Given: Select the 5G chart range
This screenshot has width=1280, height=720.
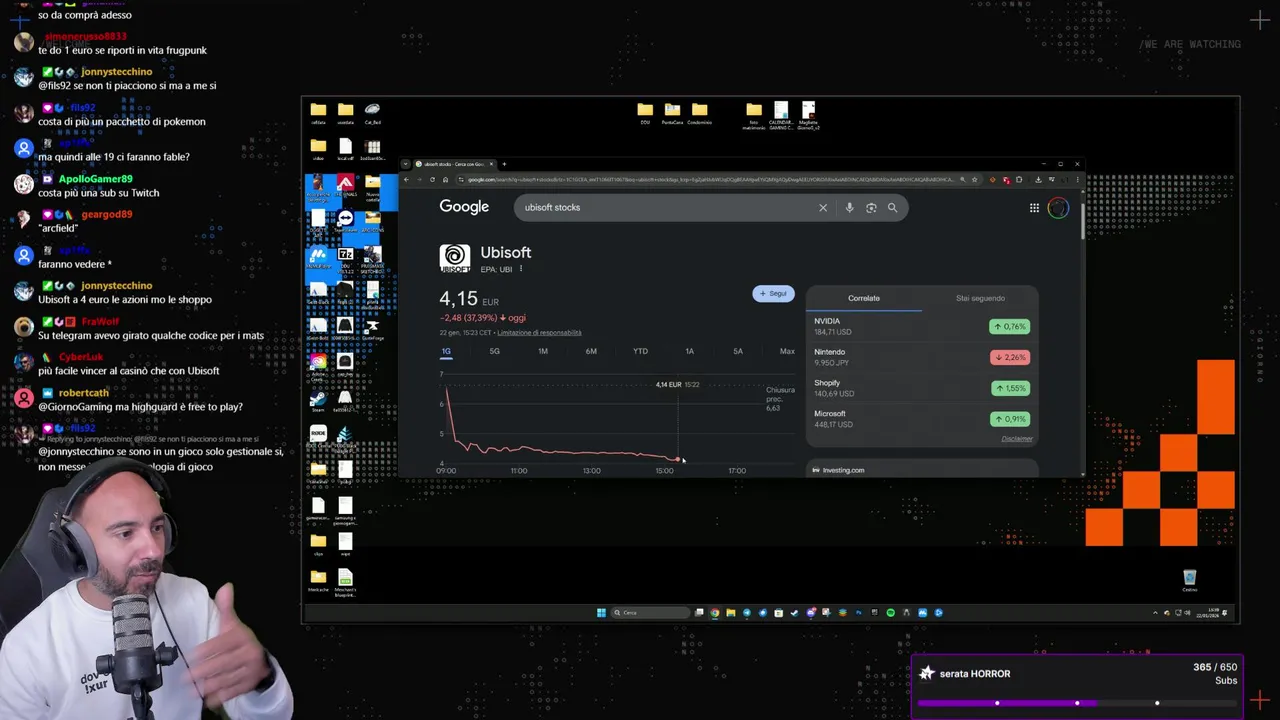Looking at the screenshot, I should [x=494, y=351].
